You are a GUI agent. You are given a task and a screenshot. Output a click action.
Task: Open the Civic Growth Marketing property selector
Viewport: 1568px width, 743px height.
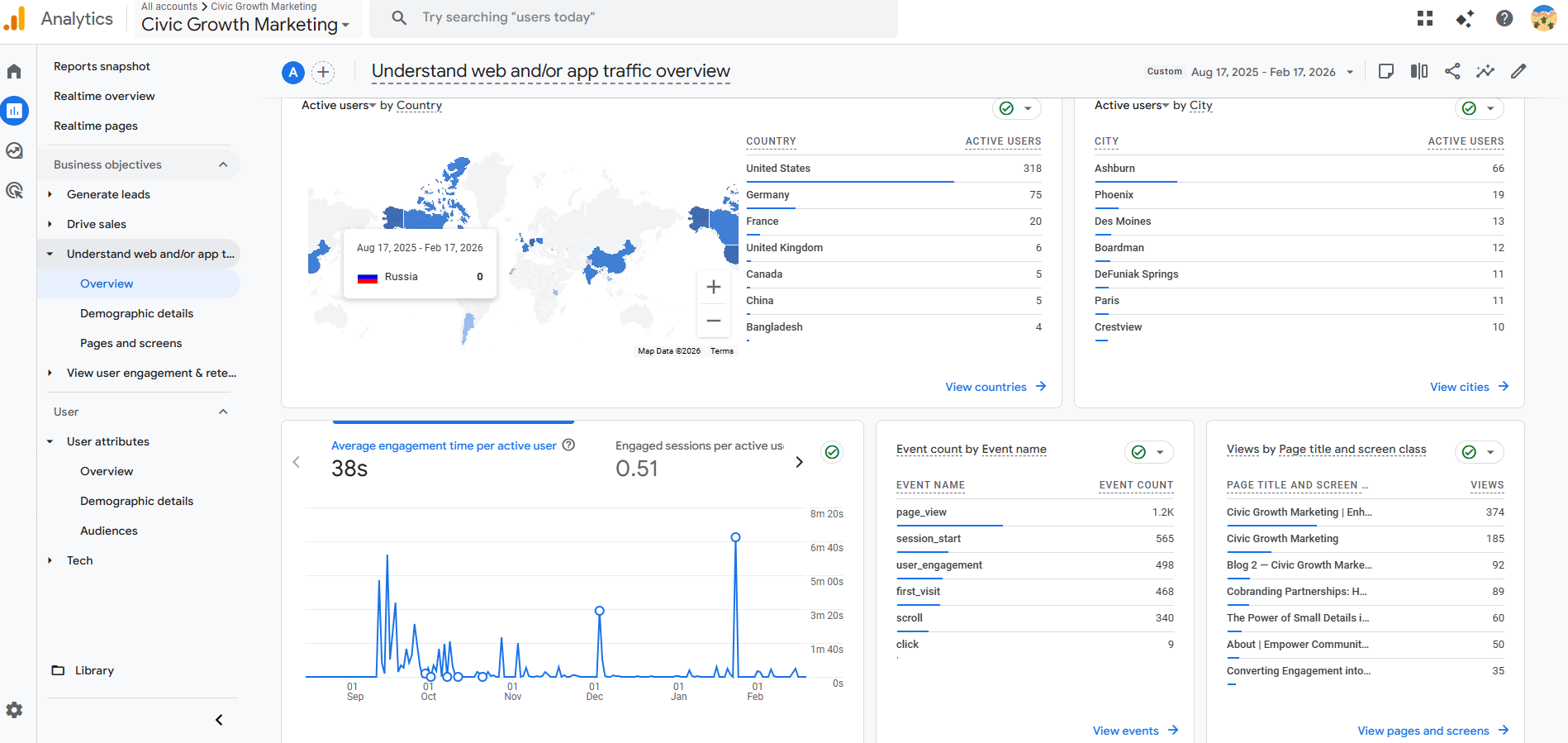(x=245, y=25)
